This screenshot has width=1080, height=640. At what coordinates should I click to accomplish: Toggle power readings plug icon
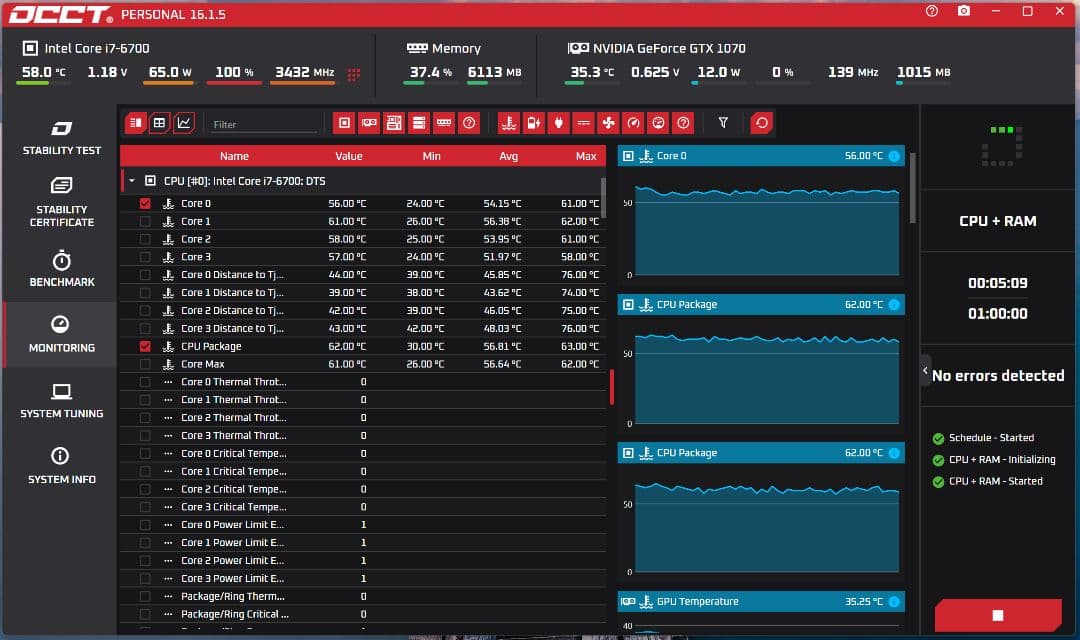(x=559, y=123)
